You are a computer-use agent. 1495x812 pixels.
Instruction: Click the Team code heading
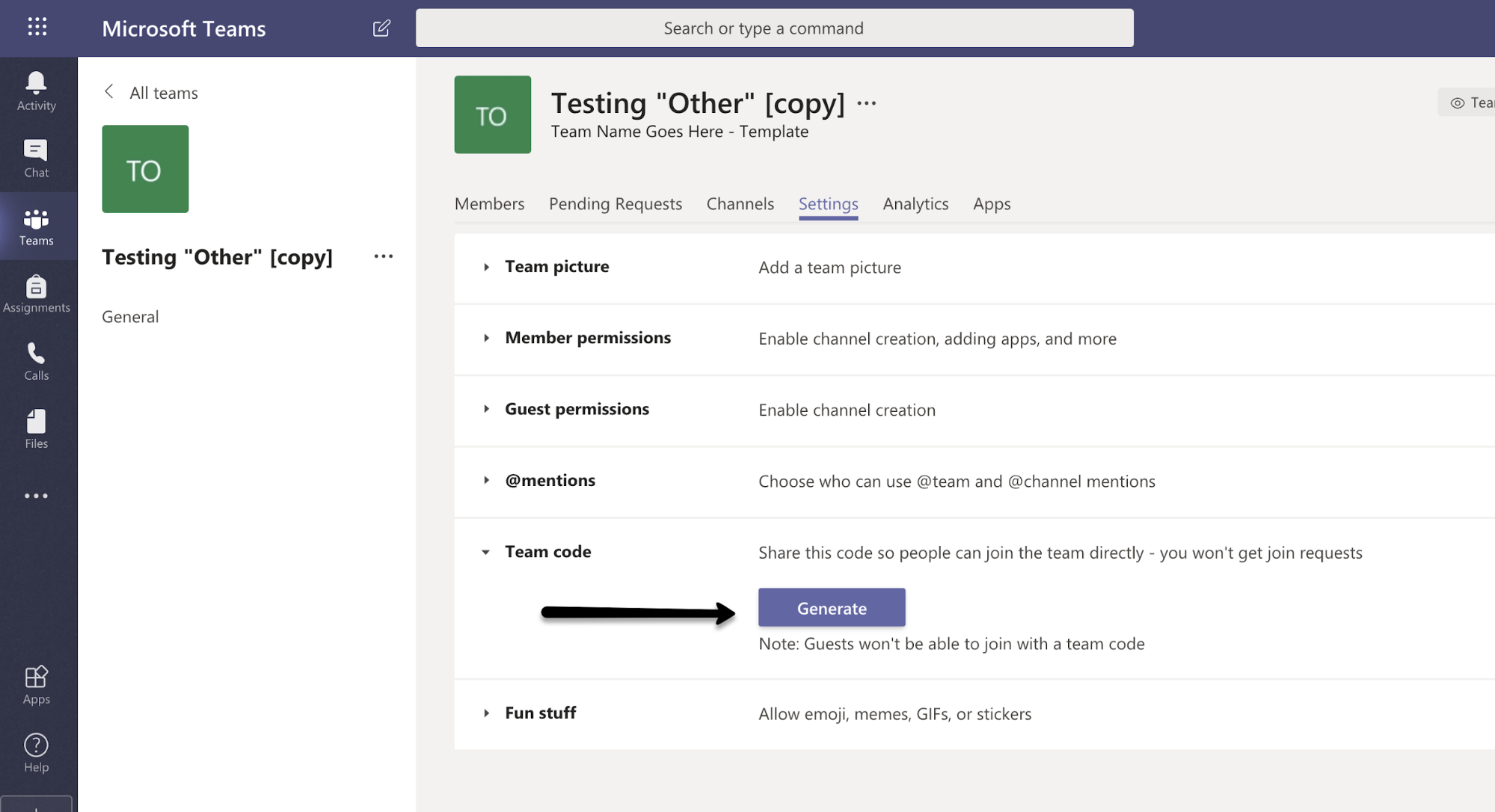tap(547, 551)
